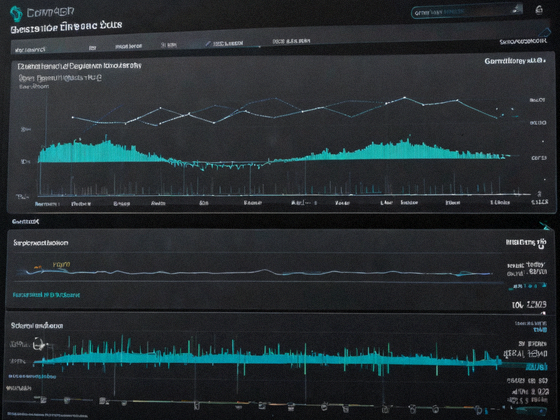The height and width of the screenshot is (420, 560).
Task: Click into the search field at top right
Action: [x=464, y=12]
